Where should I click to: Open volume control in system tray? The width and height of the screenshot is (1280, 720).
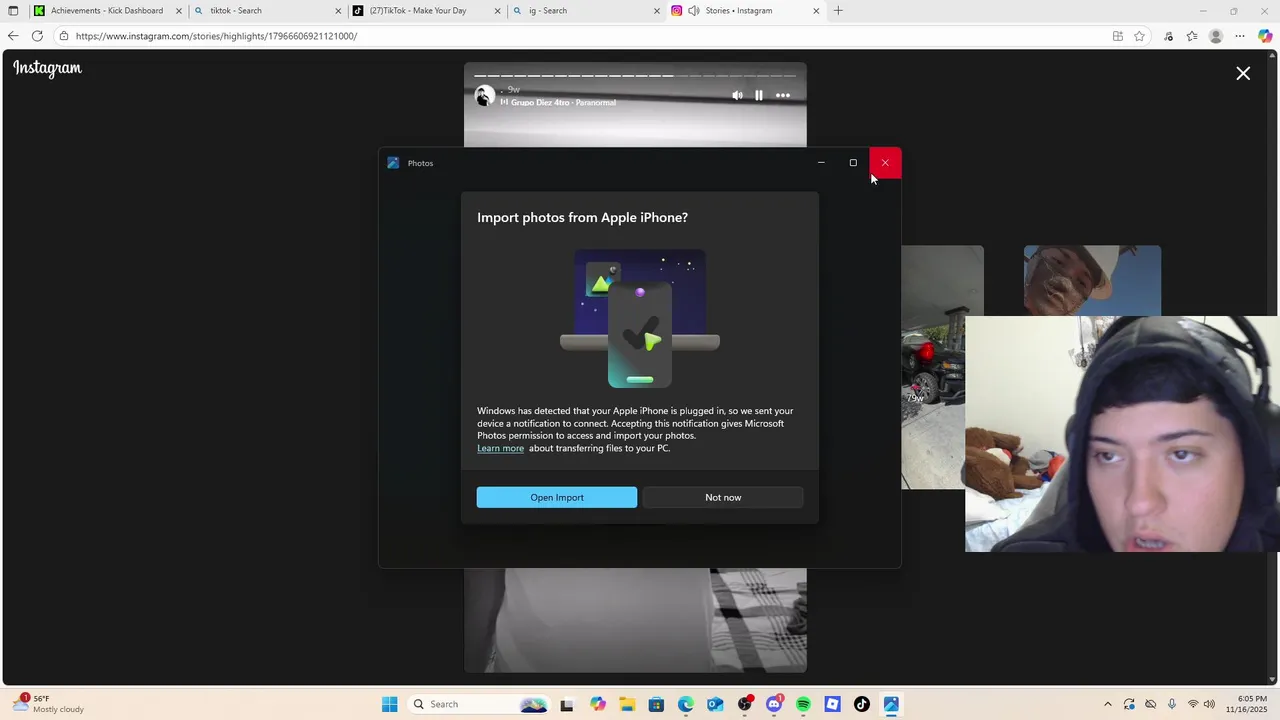1210,704
